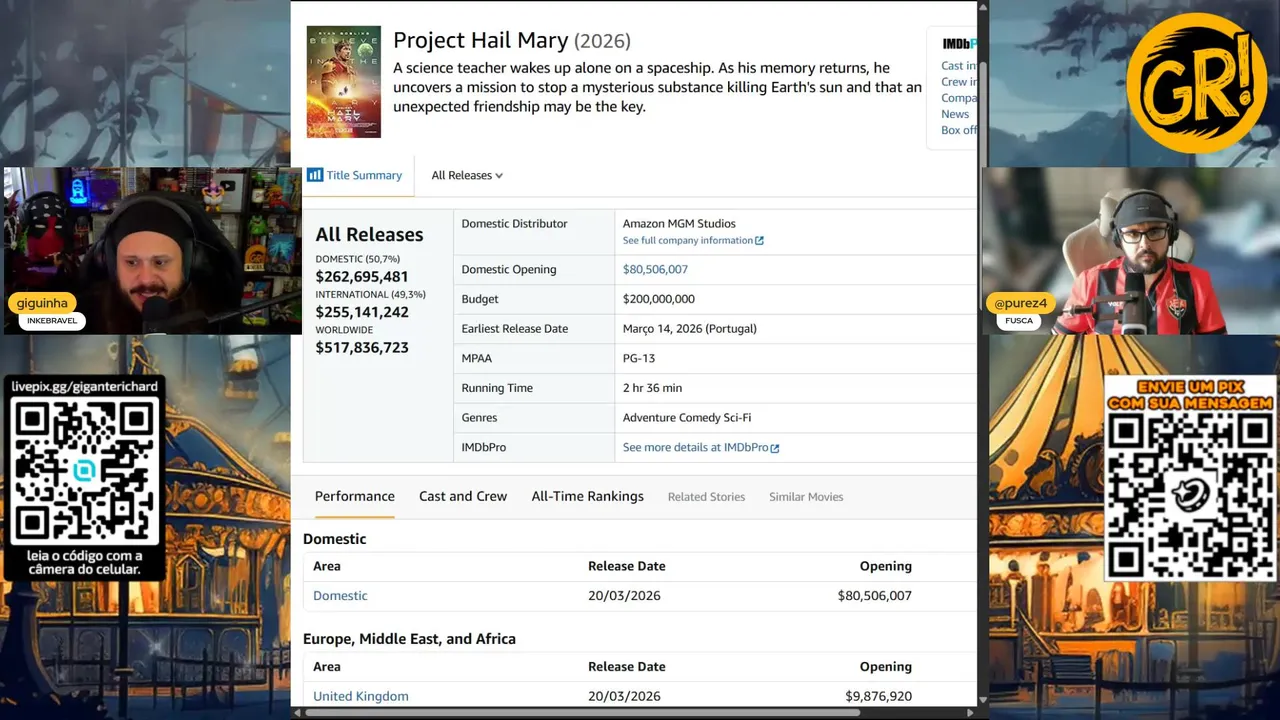Screen dimensions: 1280x720
Task: Click the Earliest Release Date Março 14, 2026
Action: point(690,329)
